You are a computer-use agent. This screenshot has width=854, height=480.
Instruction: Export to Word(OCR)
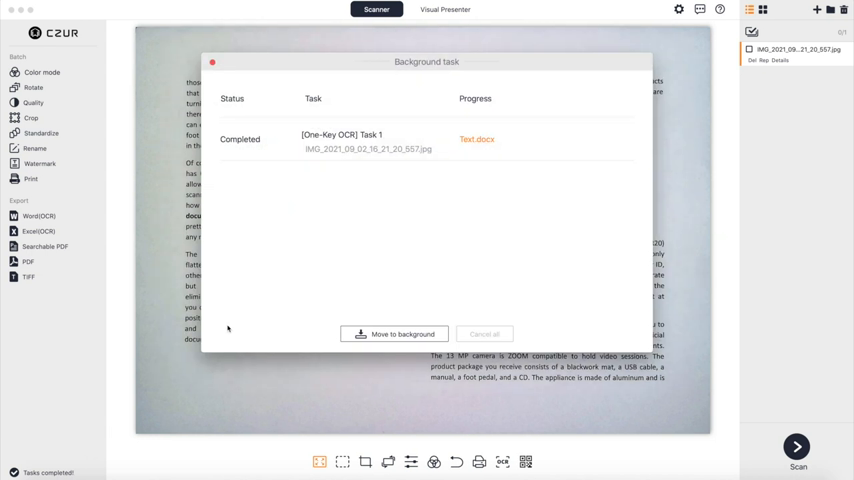33,216
